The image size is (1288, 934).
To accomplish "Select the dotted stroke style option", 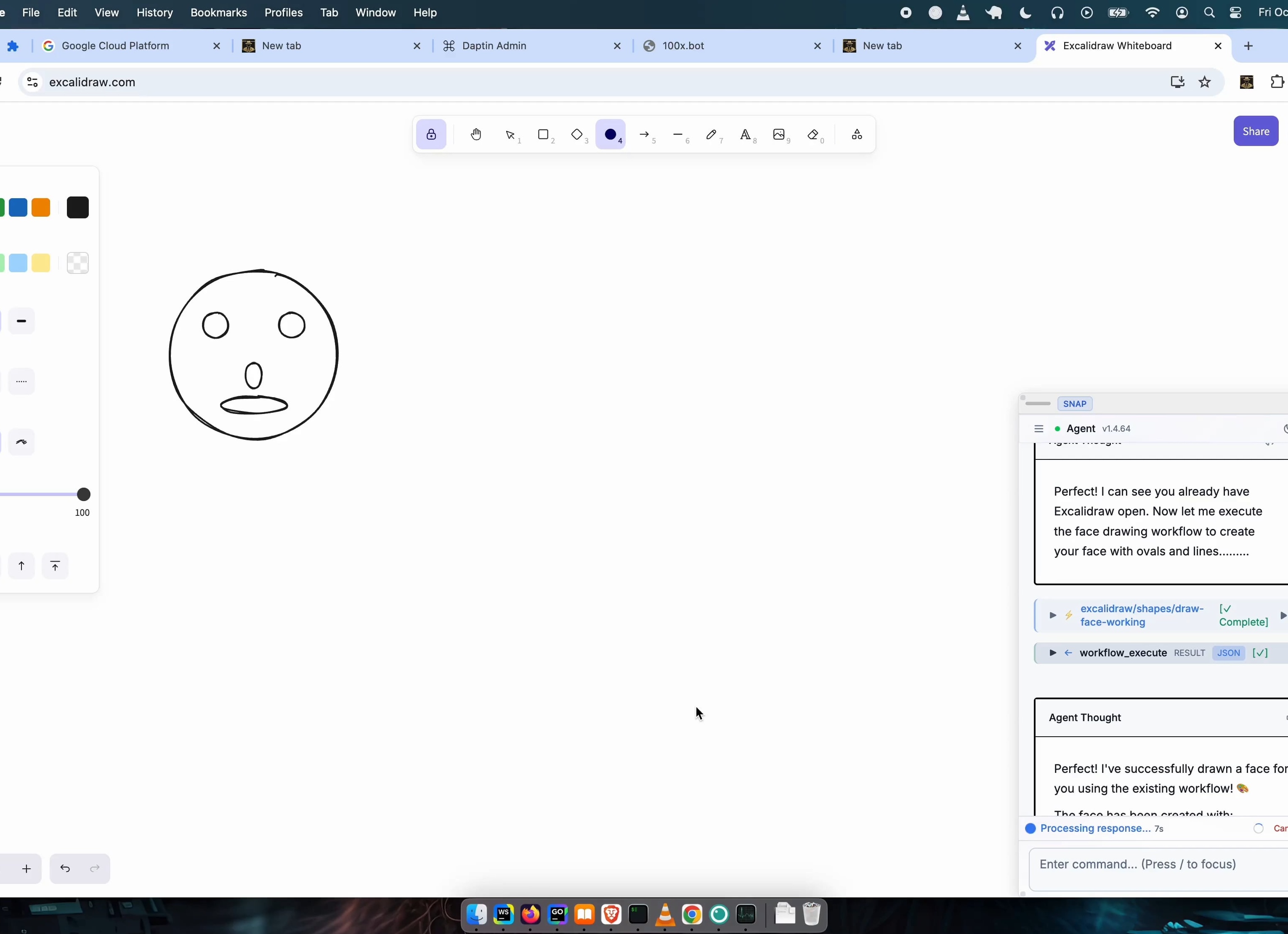I will (x=21, y=382).
